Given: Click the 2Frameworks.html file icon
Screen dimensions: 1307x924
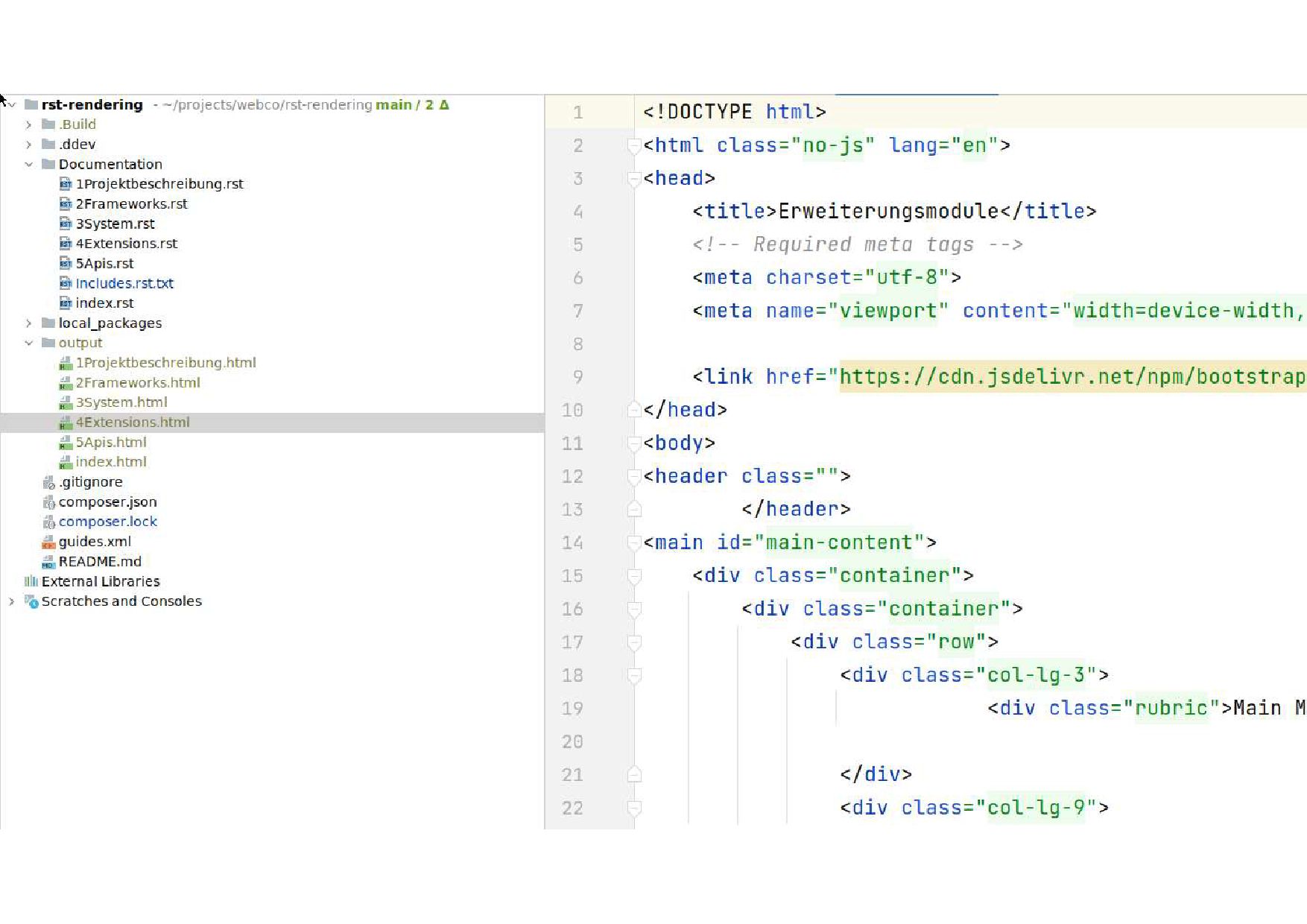Looking at the screenshot, I should [66, 383].
